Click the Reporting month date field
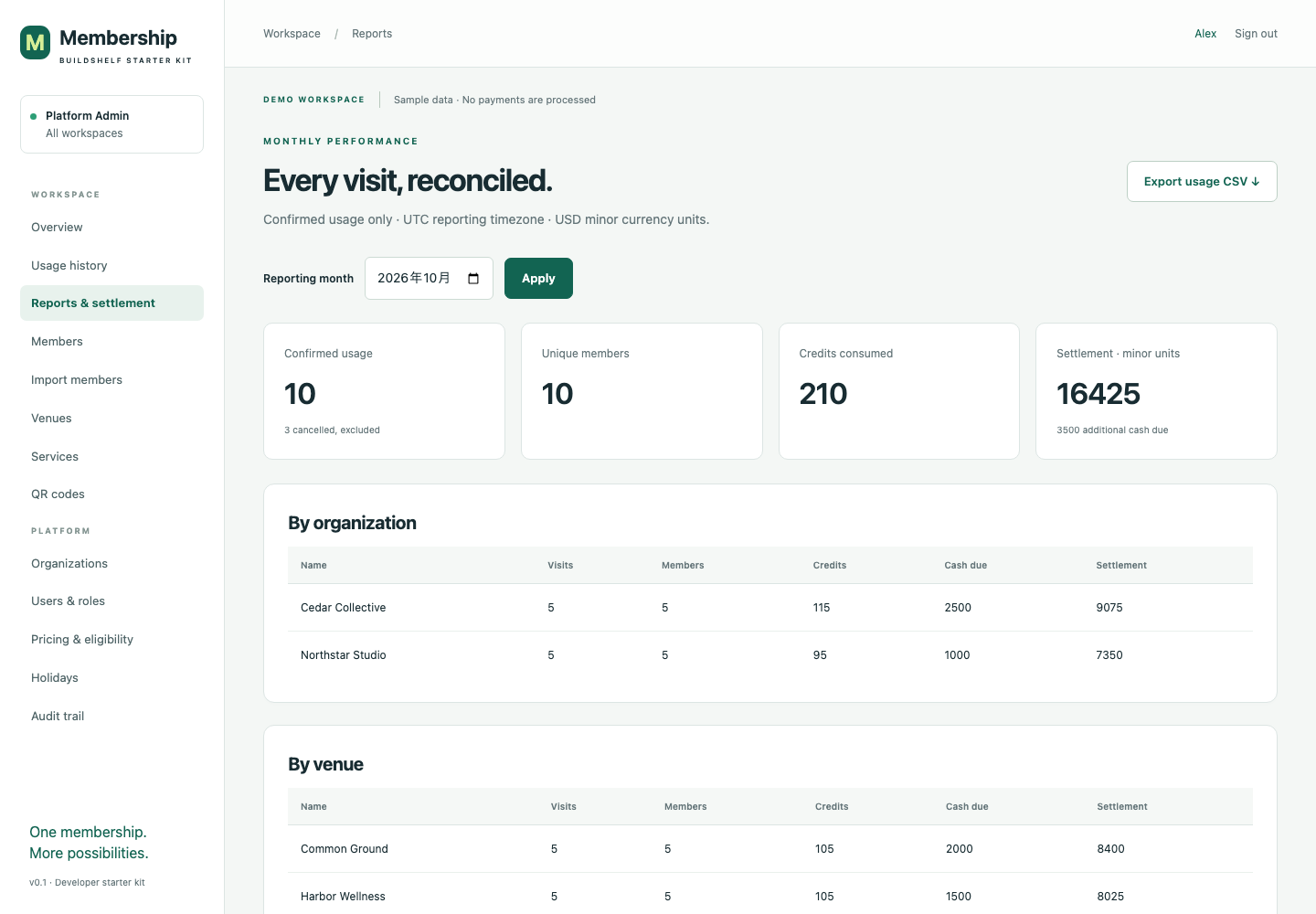 point(429,278)
